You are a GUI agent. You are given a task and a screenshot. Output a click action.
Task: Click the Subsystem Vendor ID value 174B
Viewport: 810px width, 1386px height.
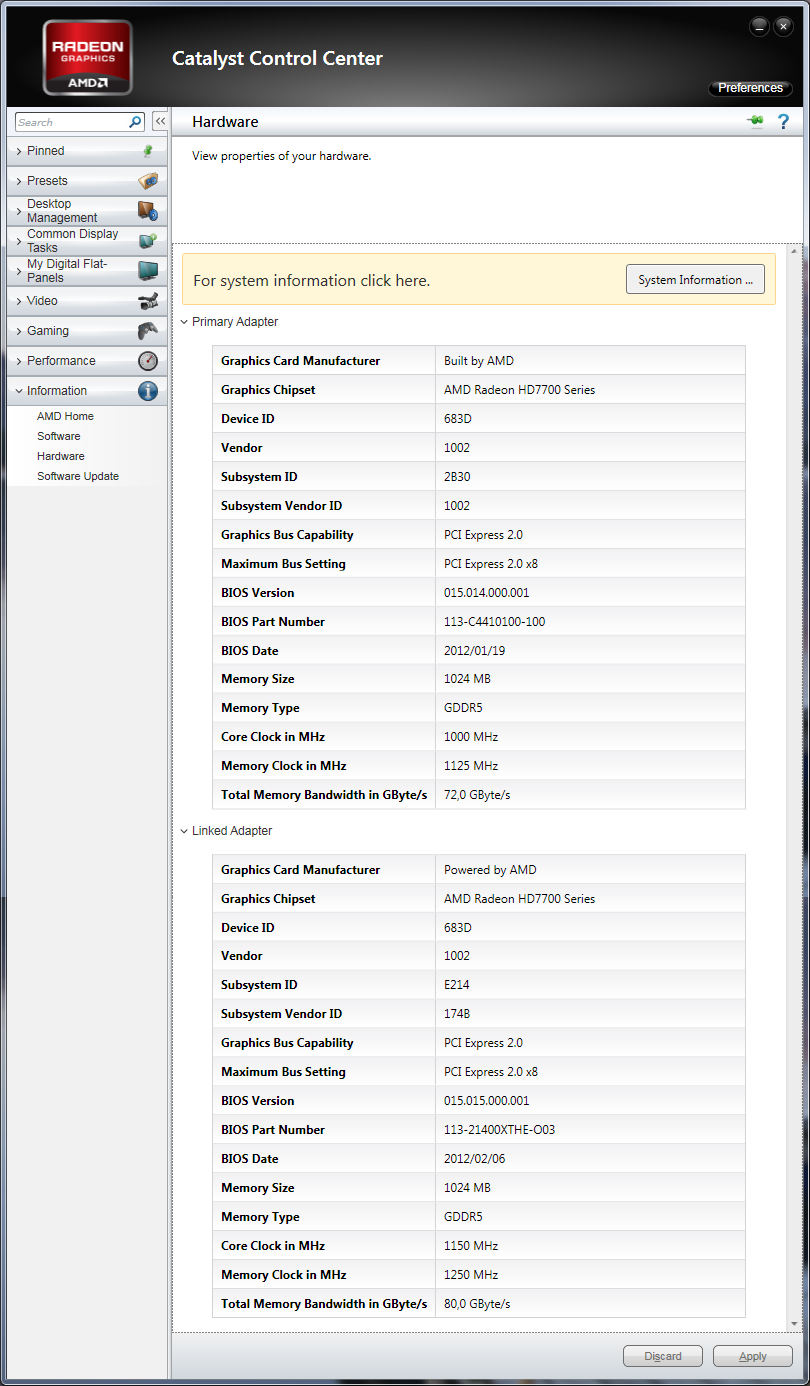457,1014
